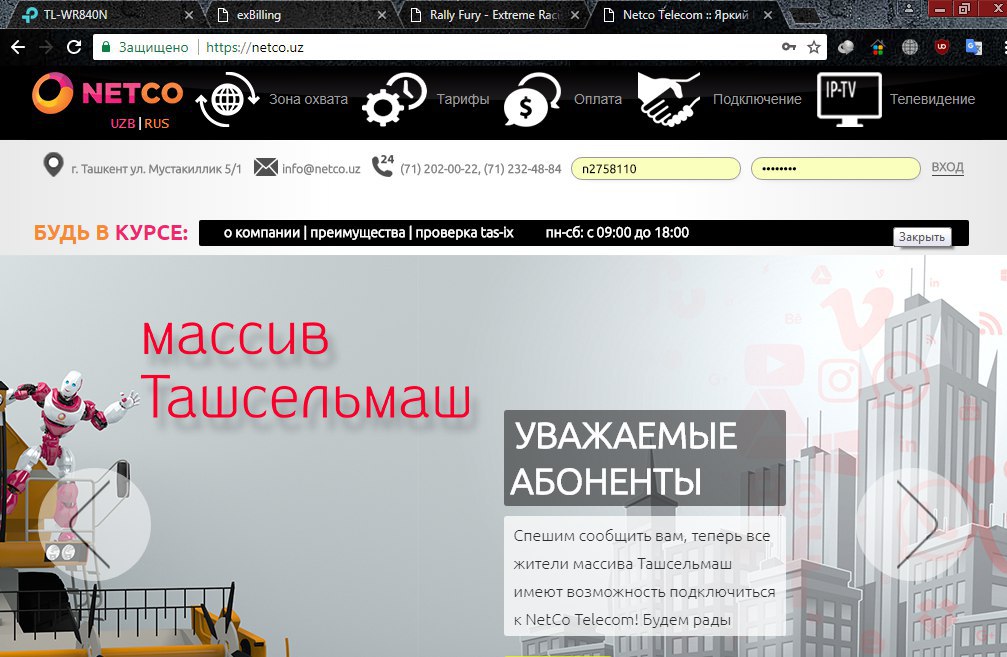The height and width of the screenshot is (657, 1007).
Task: Select the Netco Telecom tab
Action: [685, 15]
